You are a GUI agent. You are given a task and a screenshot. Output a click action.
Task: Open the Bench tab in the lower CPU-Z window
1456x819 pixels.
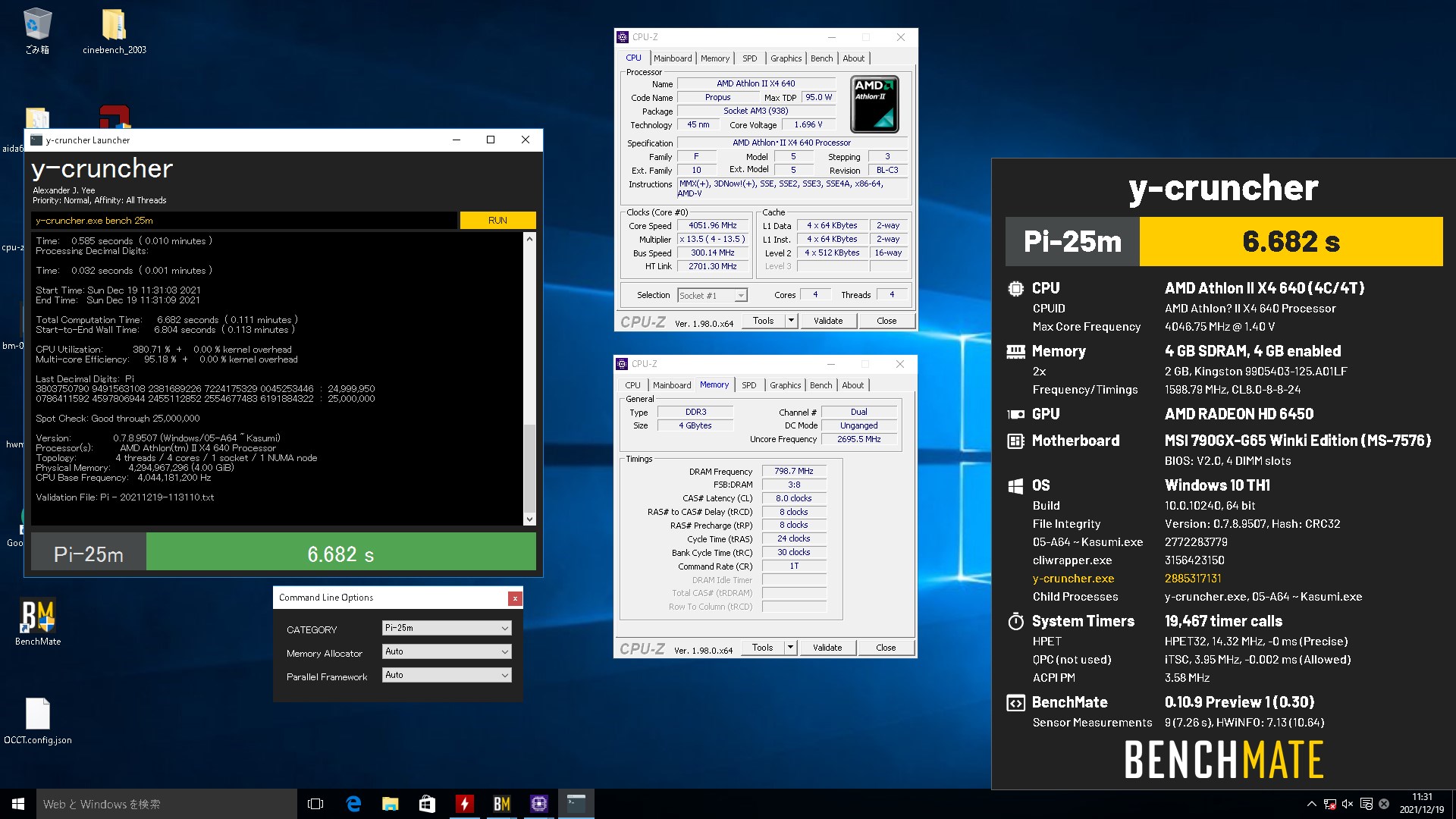coord(821,385)
